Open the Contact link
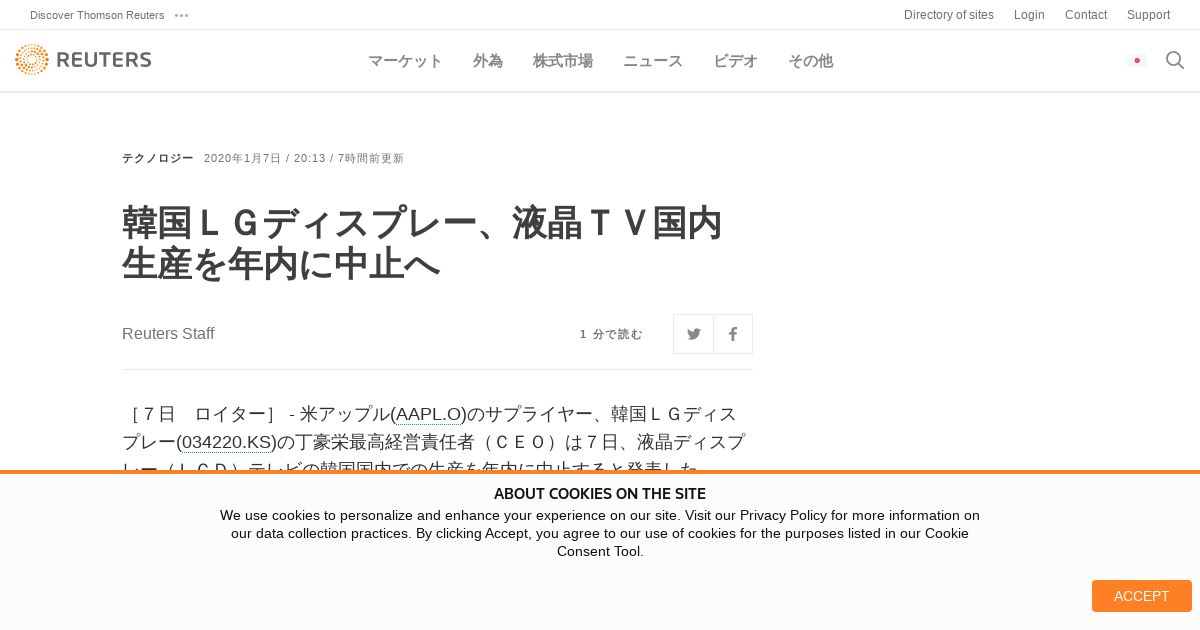This screenshot has height=630, width=1200. 1086,15
